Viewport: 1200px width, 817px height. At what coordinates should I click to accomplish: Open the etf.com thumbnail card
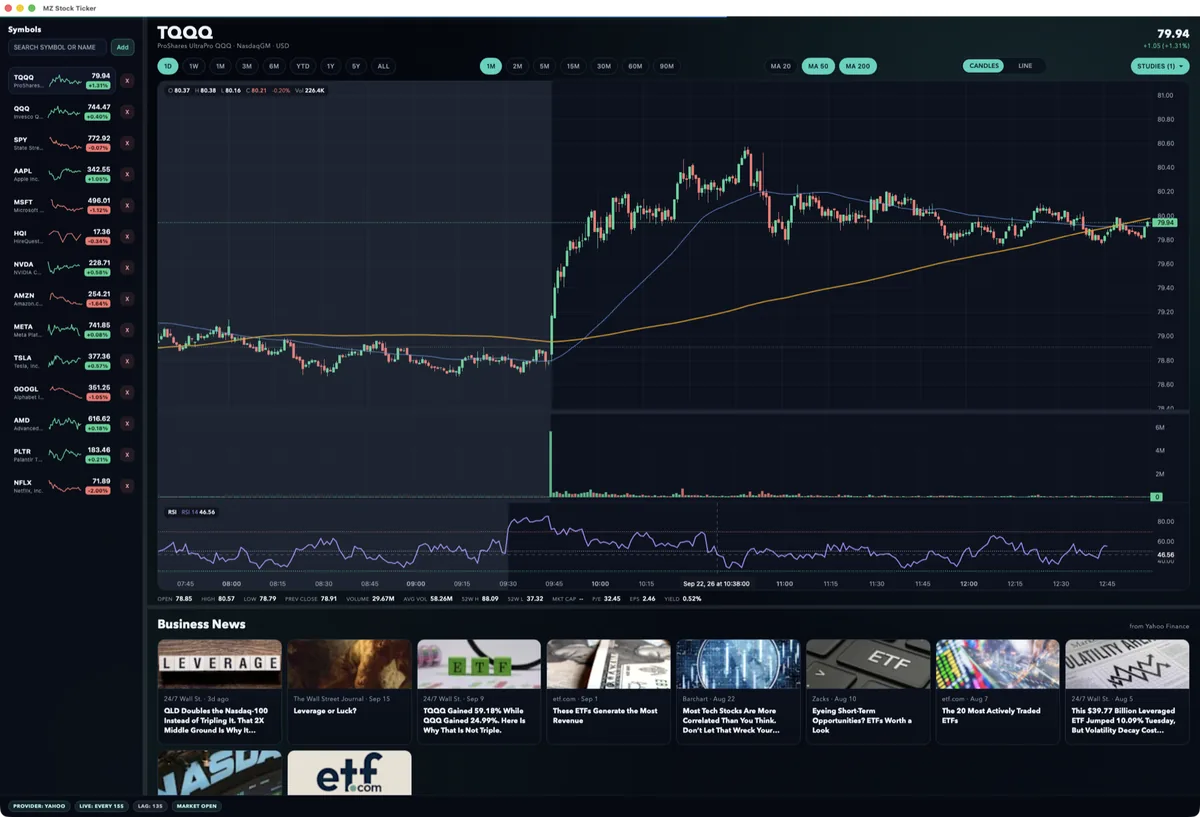(349, 773)
